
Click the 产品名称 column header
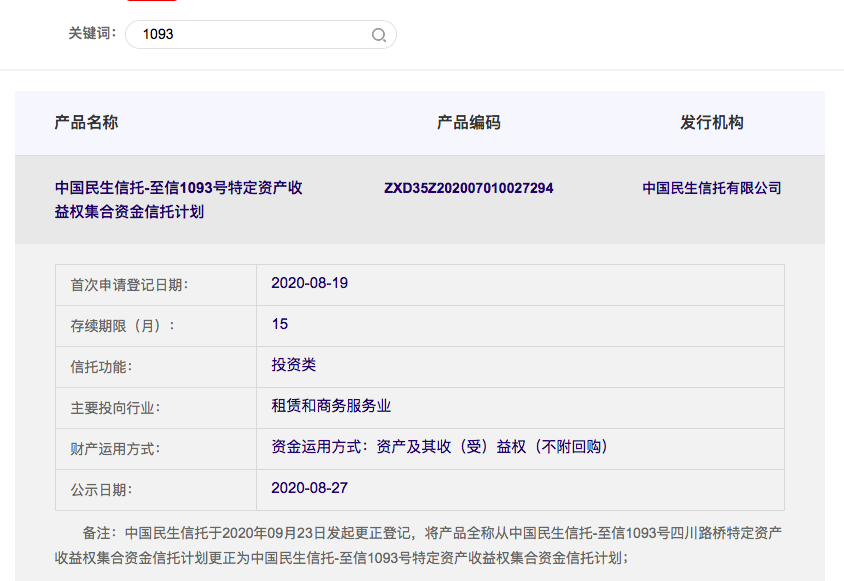pos(86,122)
